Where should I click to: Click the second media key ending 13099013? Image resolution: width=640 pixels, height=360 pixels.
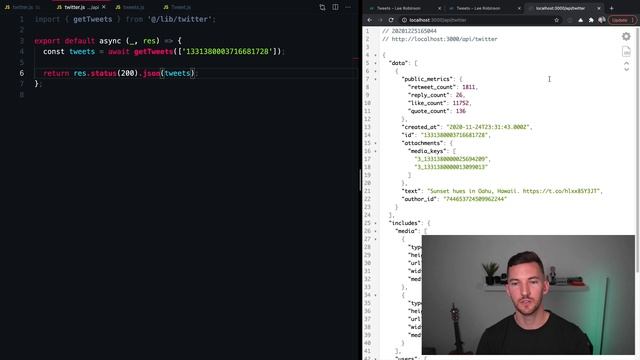[x=451, y=167]
